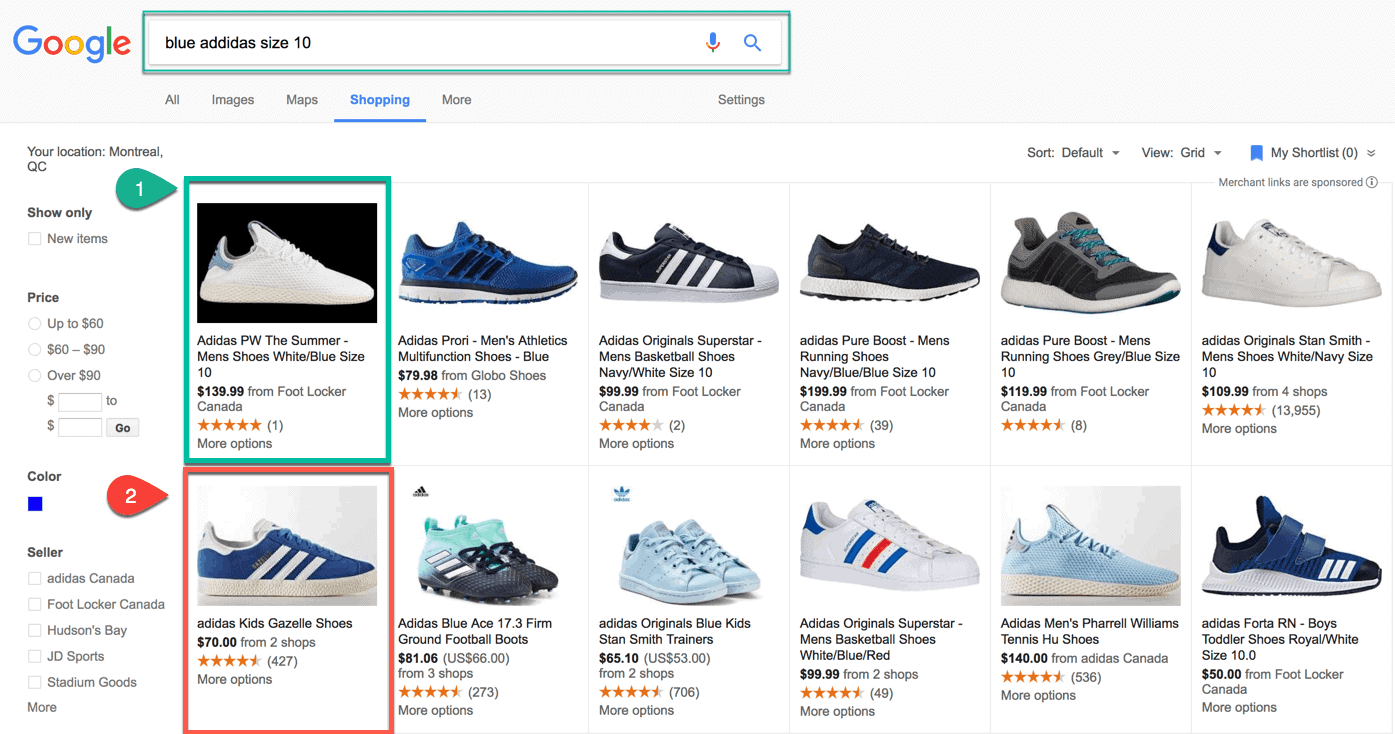
Task: Check the Hudson's Bay seller checkbox
Action: 35,631
